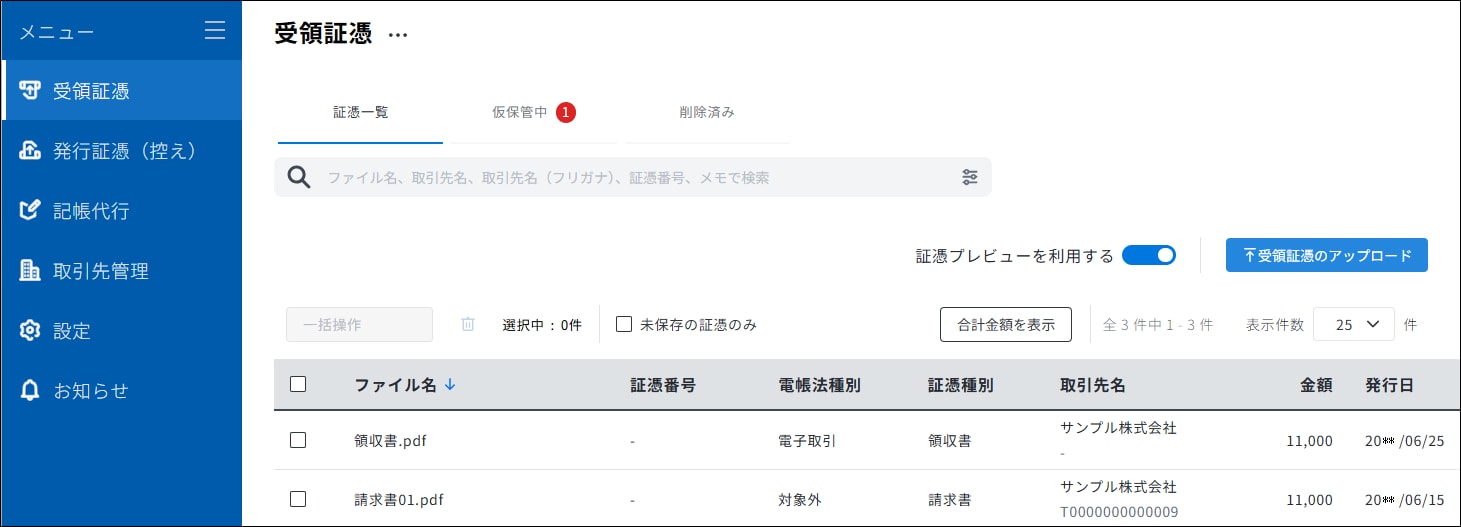Click the trash delete icon
This screenshot has width=1461, height=527.
tap(467, 324)
